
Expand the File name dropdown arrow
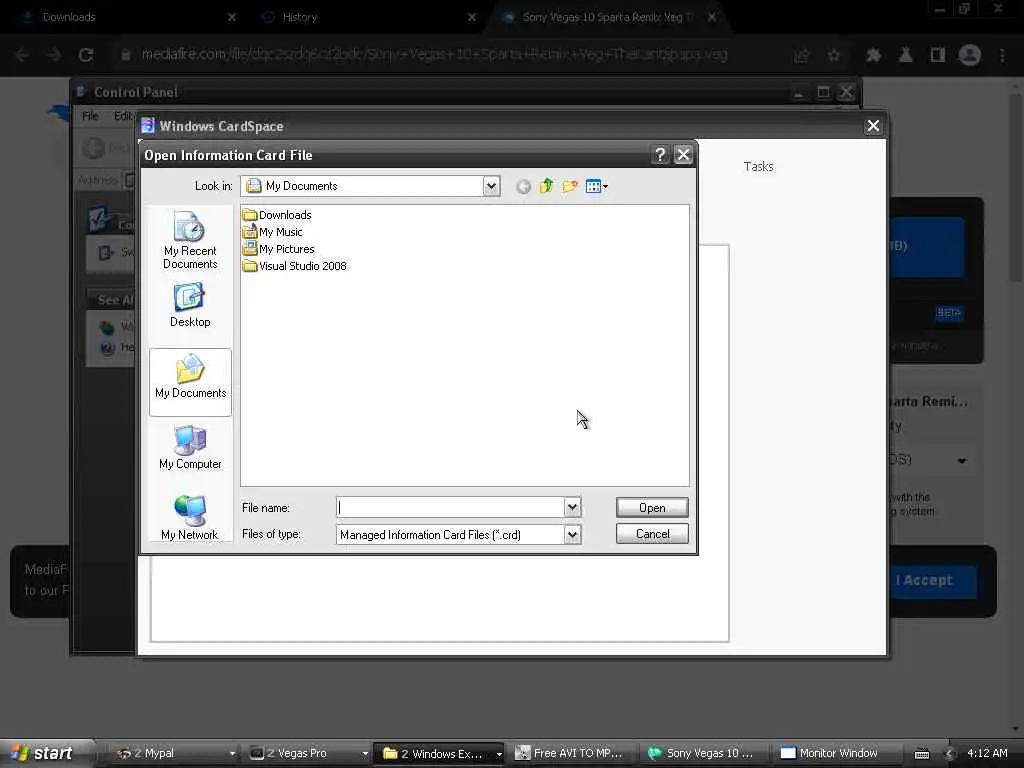(x=572, y=507)
